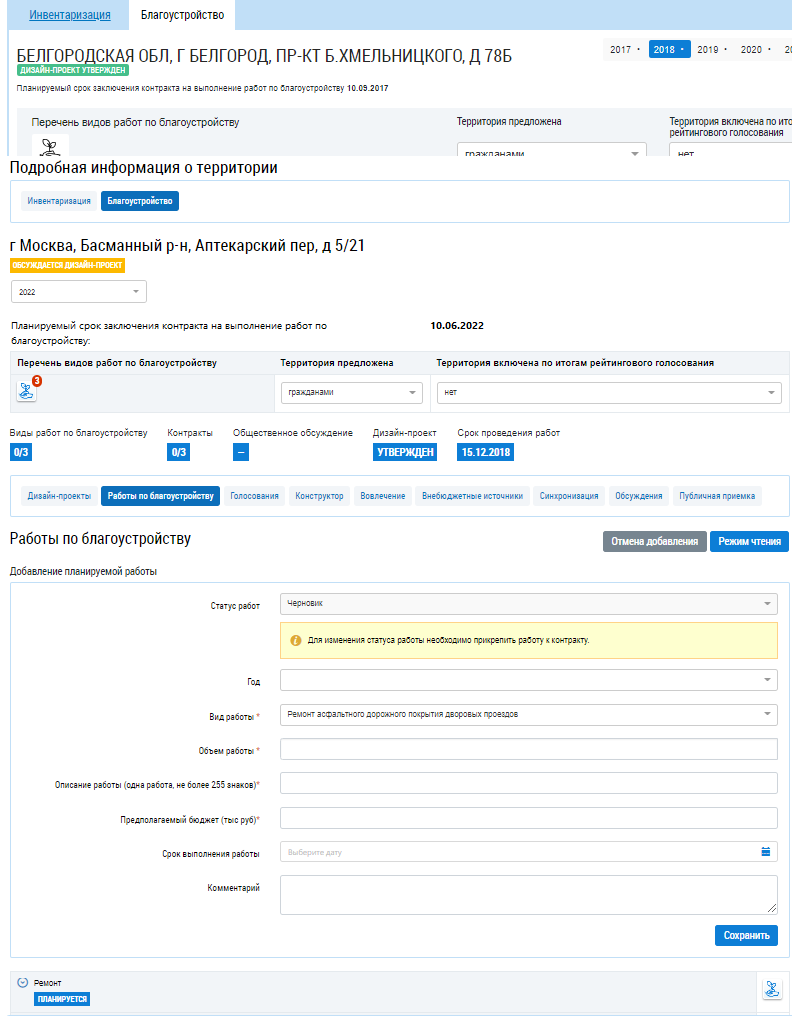The image size is (800, 1021).
Task: Open the empty Год dropdown in the form
Action: (x=528, y=680)
